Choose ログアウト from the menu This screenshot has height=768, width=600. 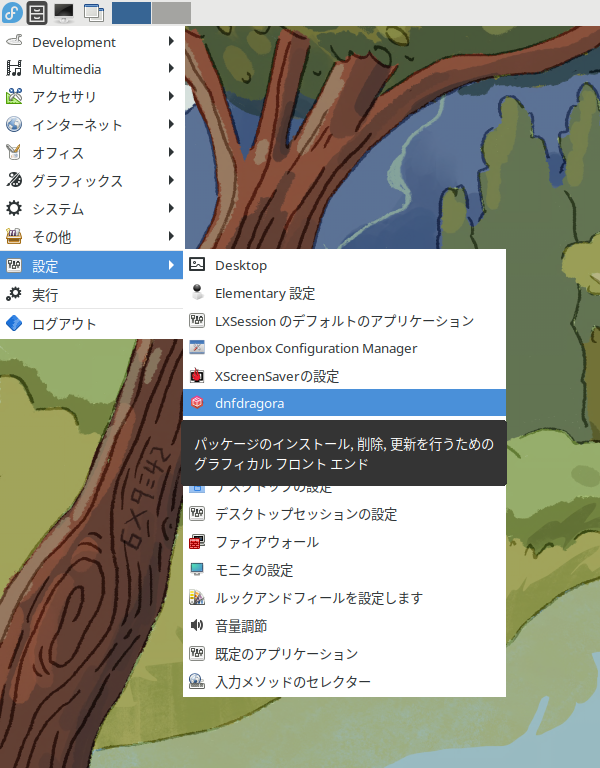pos(92,323)
